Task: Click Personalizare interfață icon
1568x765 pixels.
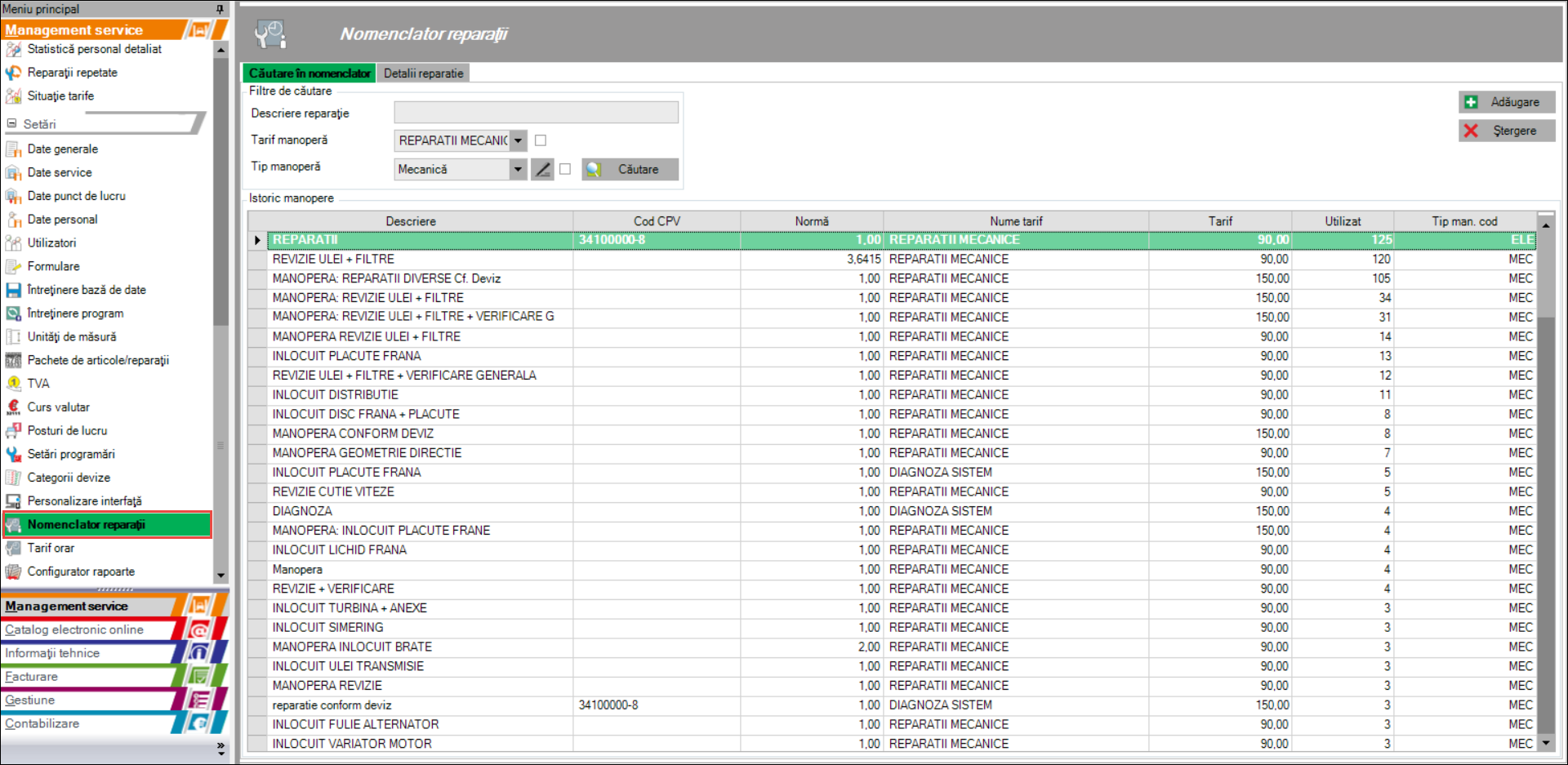Action: [13, 501]
